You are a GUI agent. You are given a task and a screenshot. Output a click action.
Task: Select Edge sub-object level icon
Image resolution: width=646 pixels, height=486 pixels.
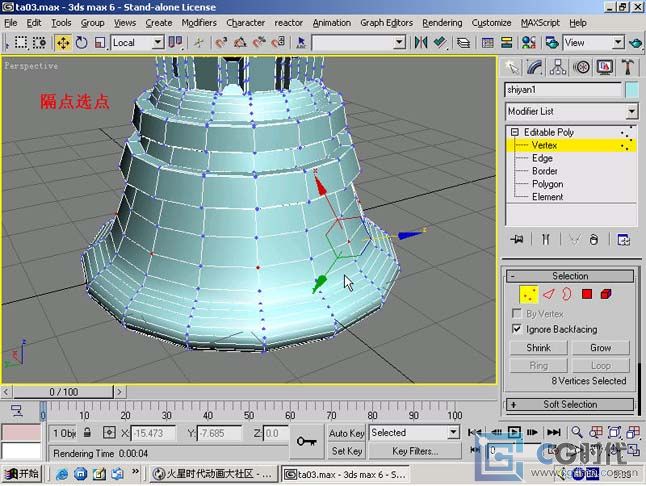coord(549,294)
